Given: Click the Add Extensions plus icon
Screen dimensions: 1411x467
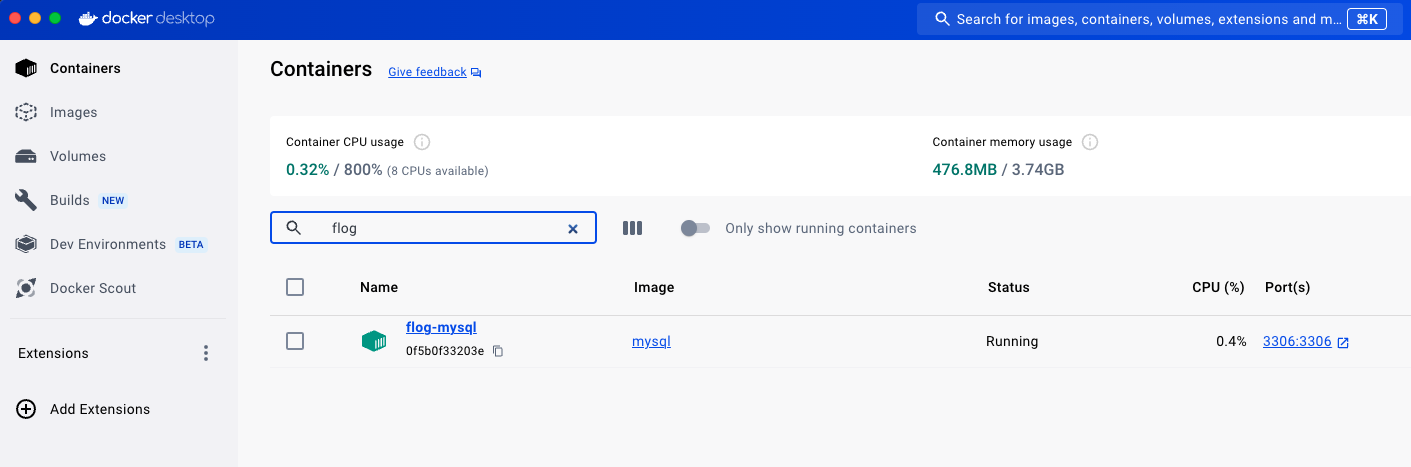Looking at the screenshot, I should pyautogui.click(x=27, y=409).
